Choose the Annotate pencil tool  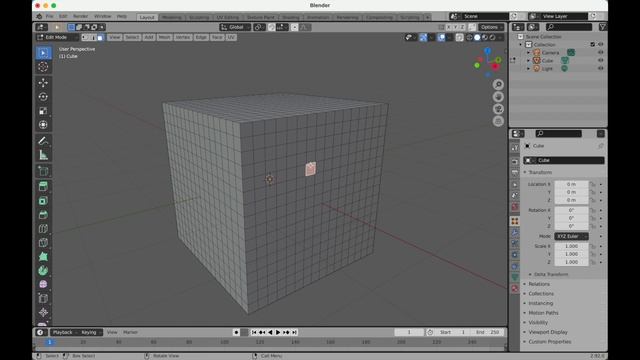[43, 141]
